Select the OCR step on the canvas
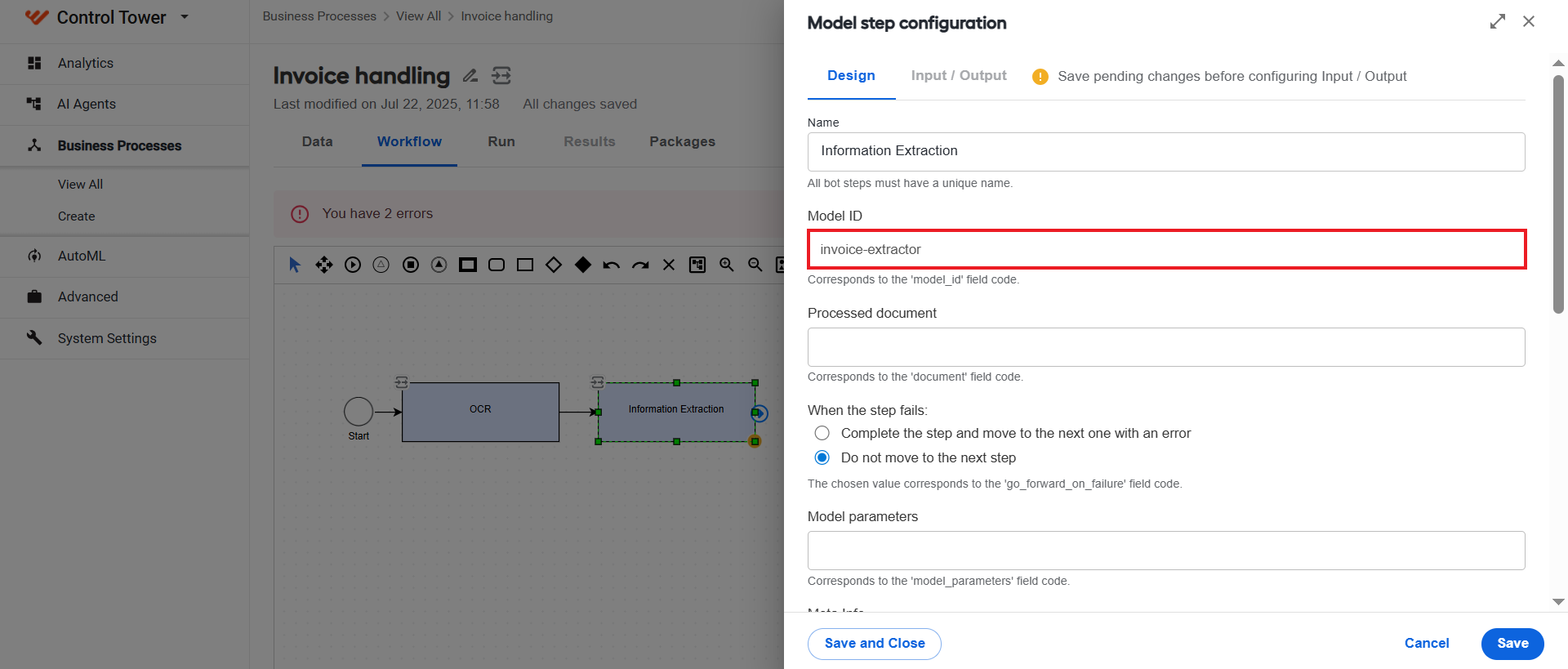This screenshot has width=1568, height=669. pyautogui.click(x=480, y=413)
